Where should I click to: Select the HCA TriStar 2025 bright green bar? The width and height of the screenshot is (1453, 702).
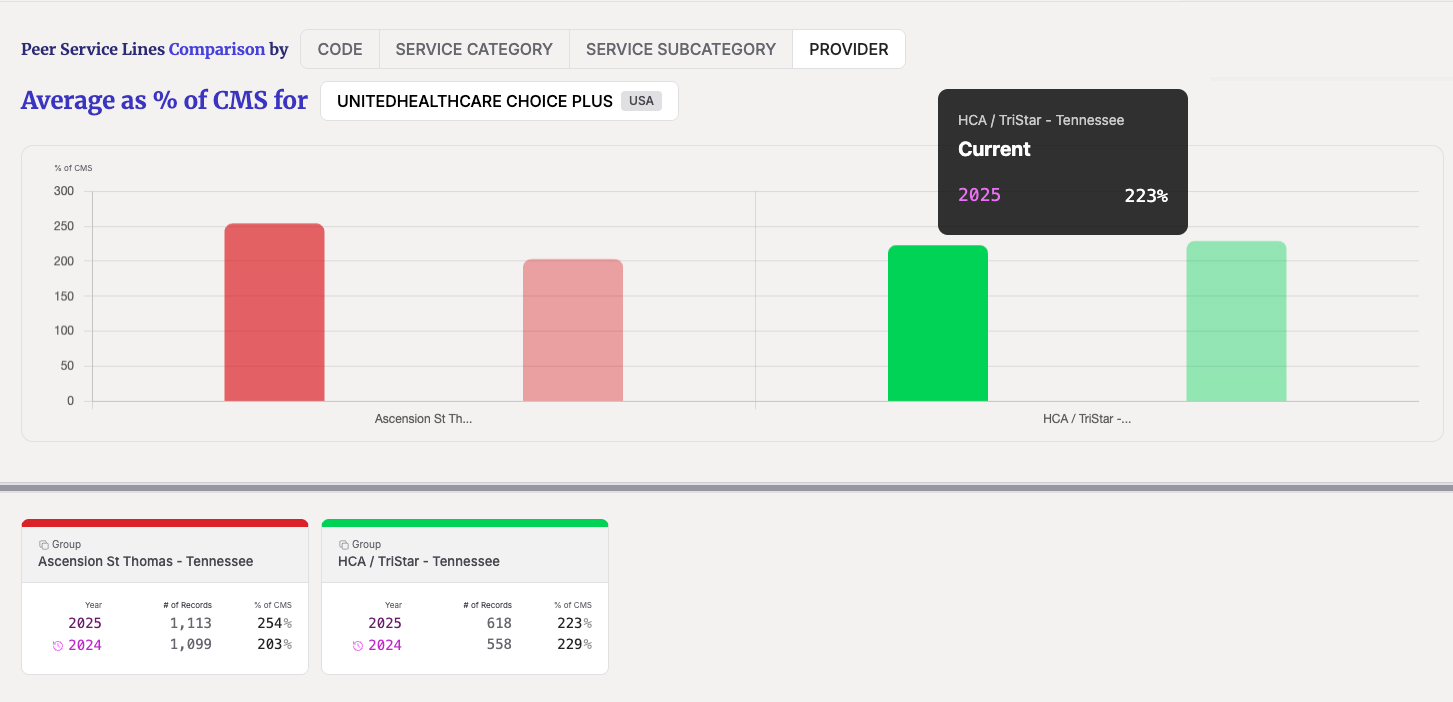coord(938,323)
